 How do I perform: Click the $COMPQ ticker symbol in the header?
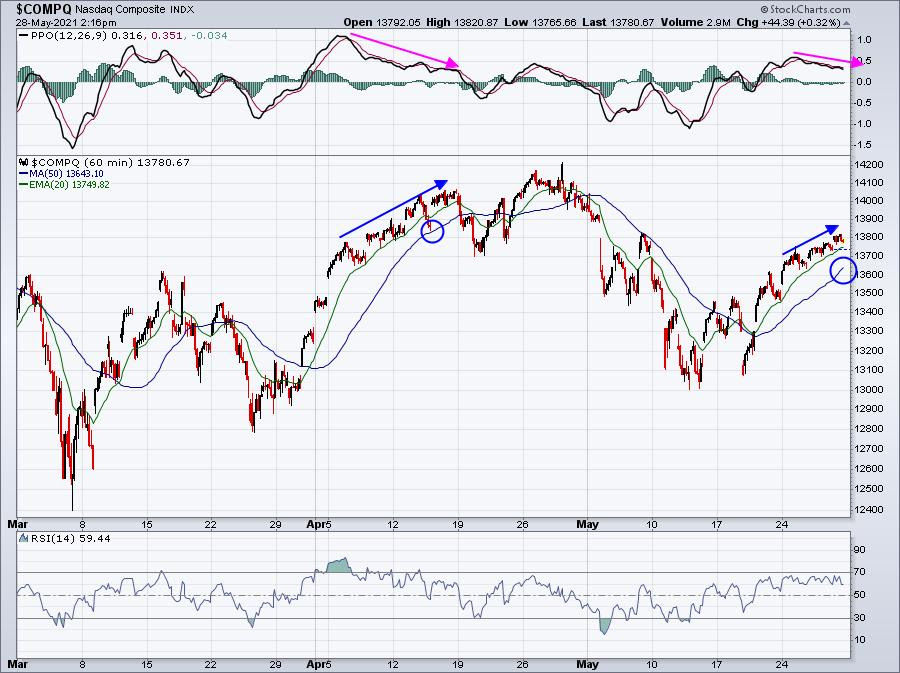(44, 9)
